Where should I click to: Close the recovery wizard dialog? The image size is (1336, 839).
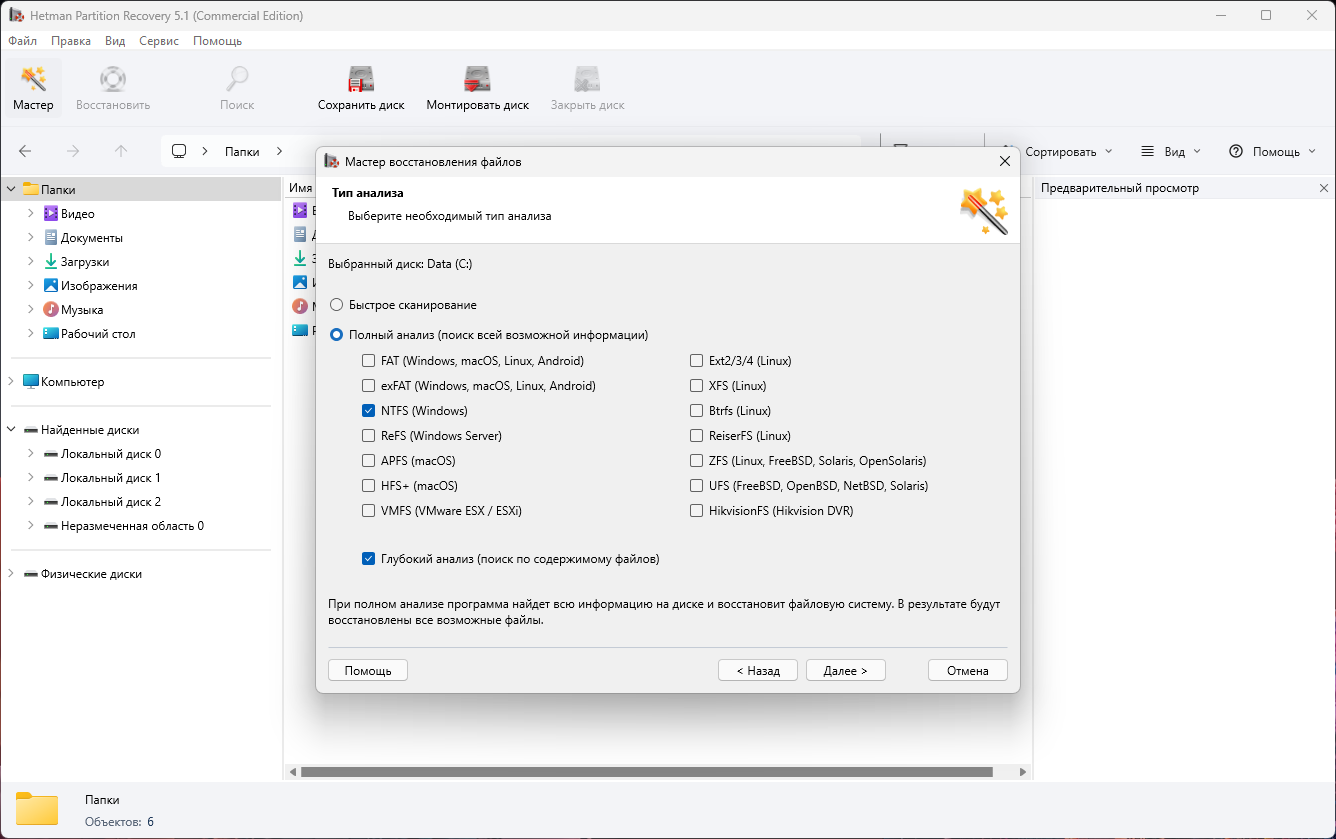pos(1005,161)
